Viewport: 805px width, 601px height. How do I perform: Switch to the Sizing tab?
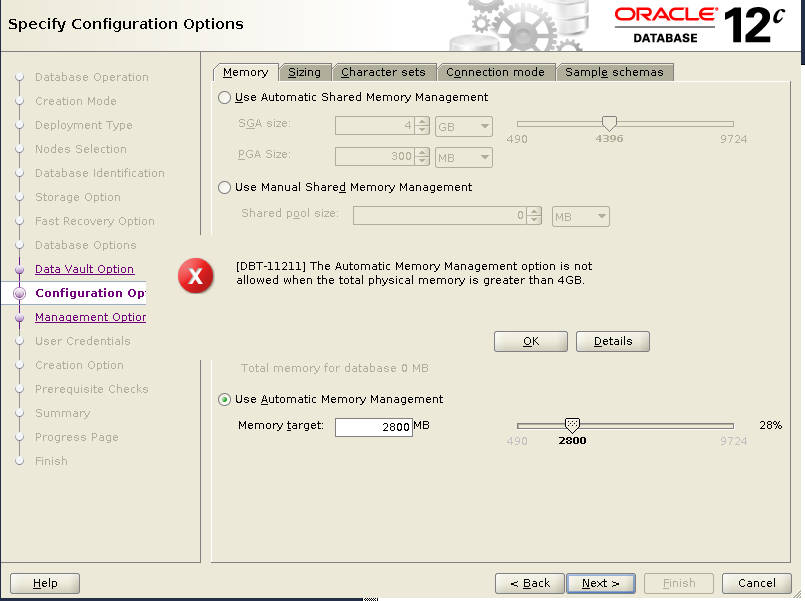pyautogui.click(x=304, y=72)
